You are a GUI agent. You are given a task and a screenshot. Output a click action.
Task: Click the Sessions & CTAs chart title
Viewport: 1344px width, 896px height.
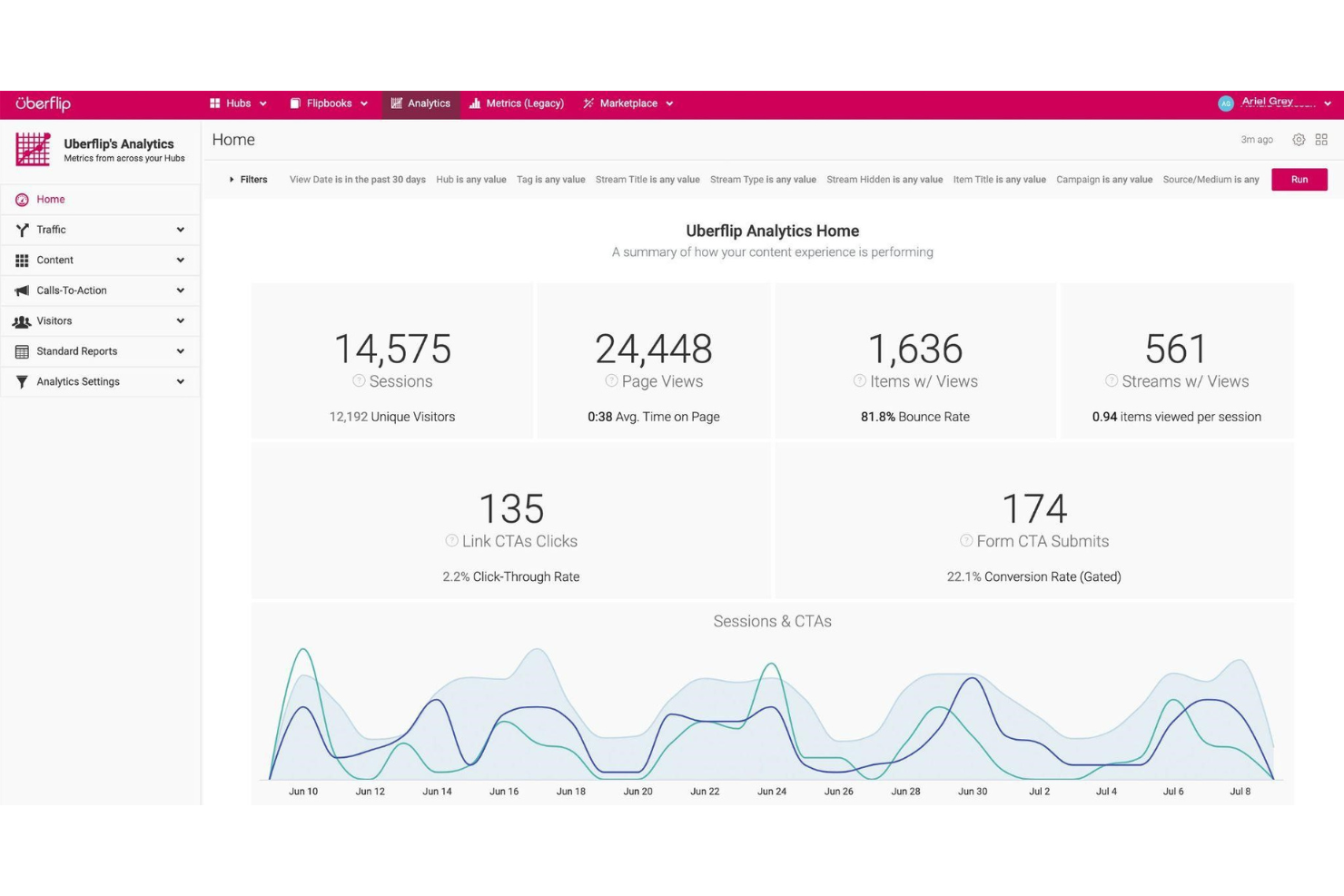click(773, 622)
